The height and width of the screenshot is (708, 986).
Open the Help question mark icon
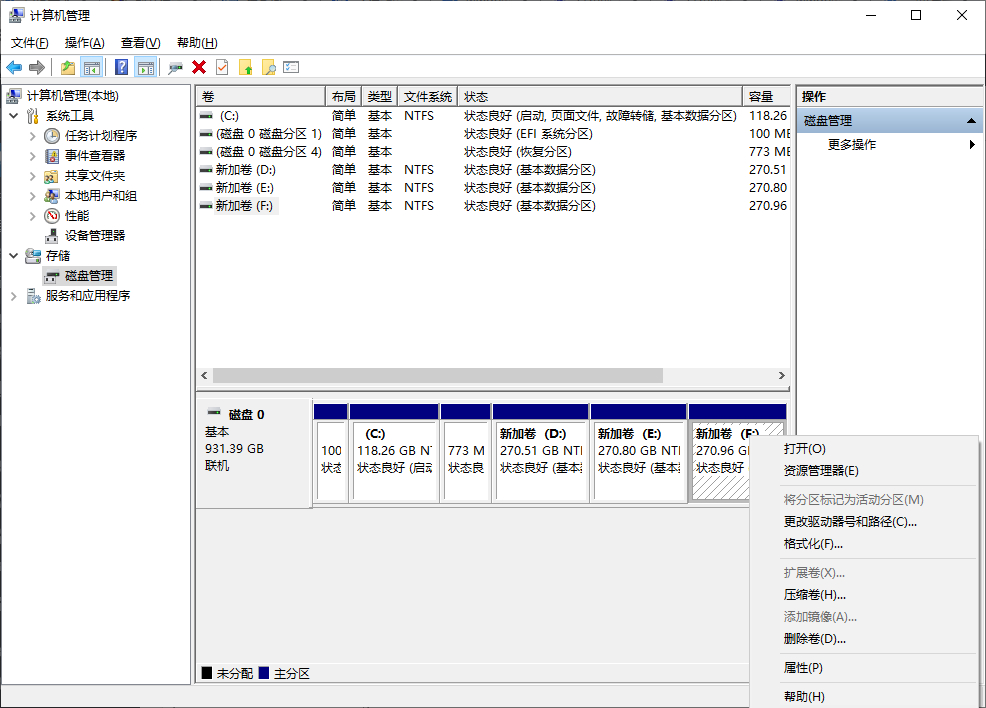121,67
